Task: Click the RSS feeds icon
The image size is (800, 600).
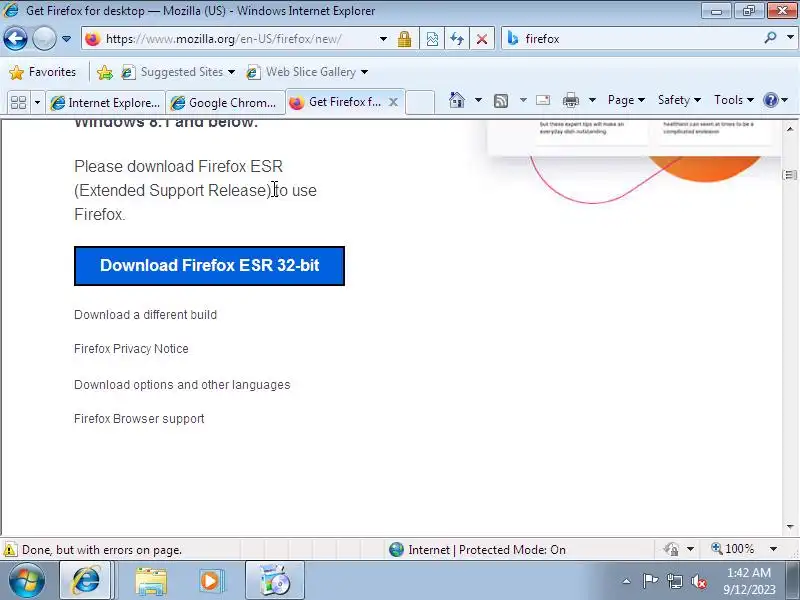Action: 501,101
